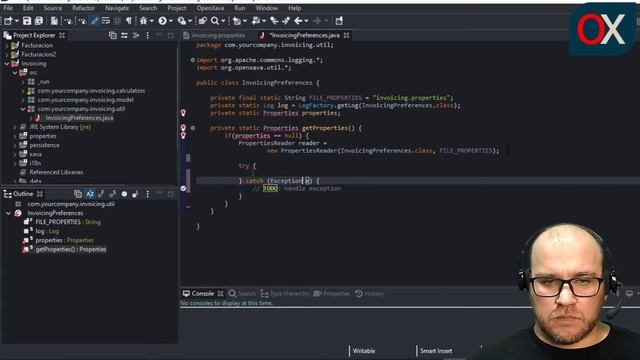Screen dimensions: 640x360
Task: Click Collapse All in Outline view
Action: [x=78, y=194]
